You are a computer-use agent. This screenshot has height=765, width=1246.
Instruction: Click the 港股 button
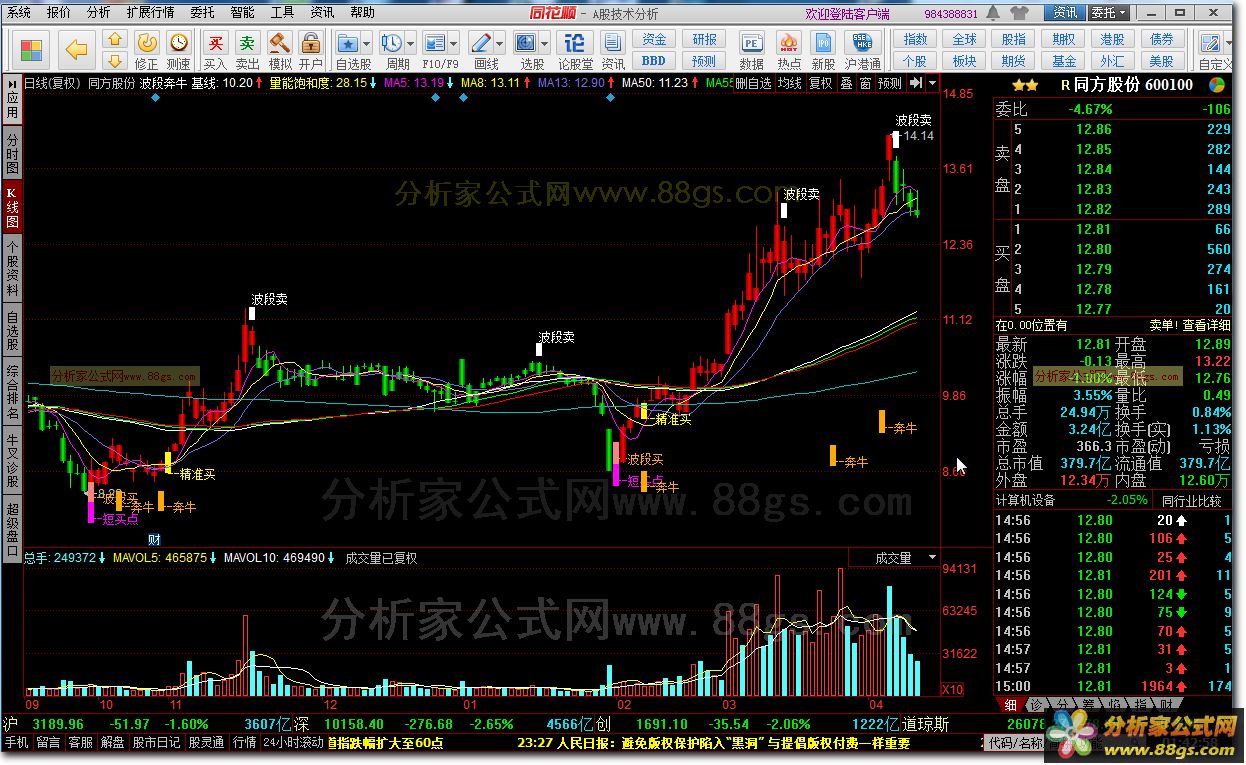coord(1112,39)
